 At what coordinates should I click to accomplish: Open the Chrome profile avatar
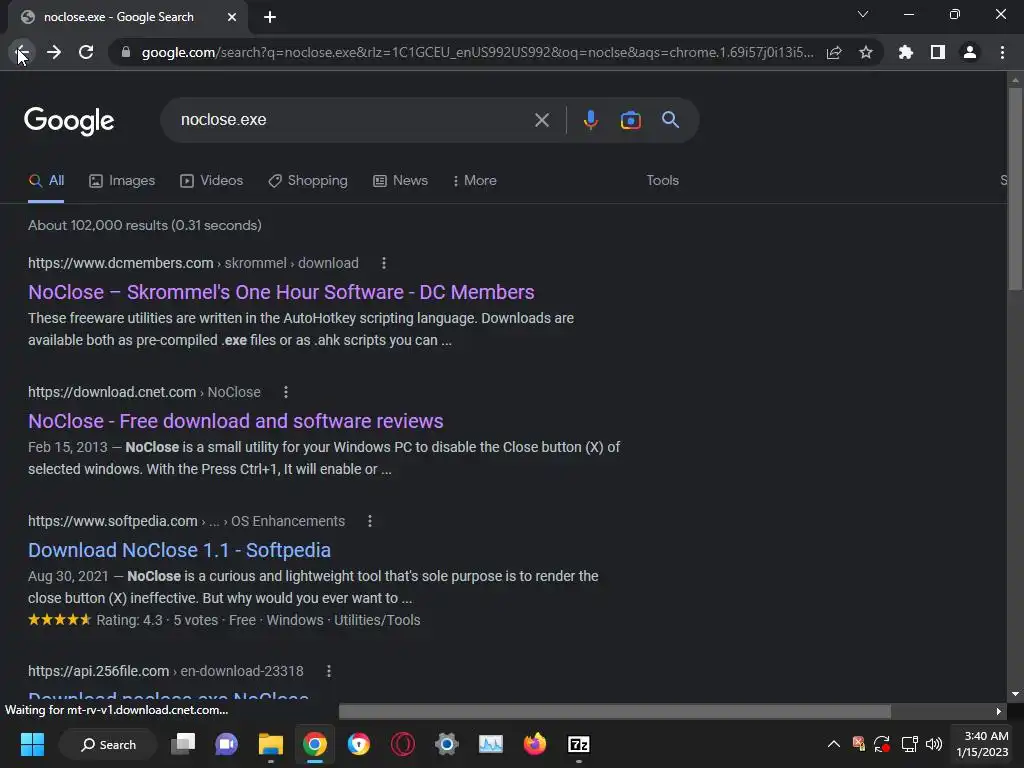pos(970,52)
